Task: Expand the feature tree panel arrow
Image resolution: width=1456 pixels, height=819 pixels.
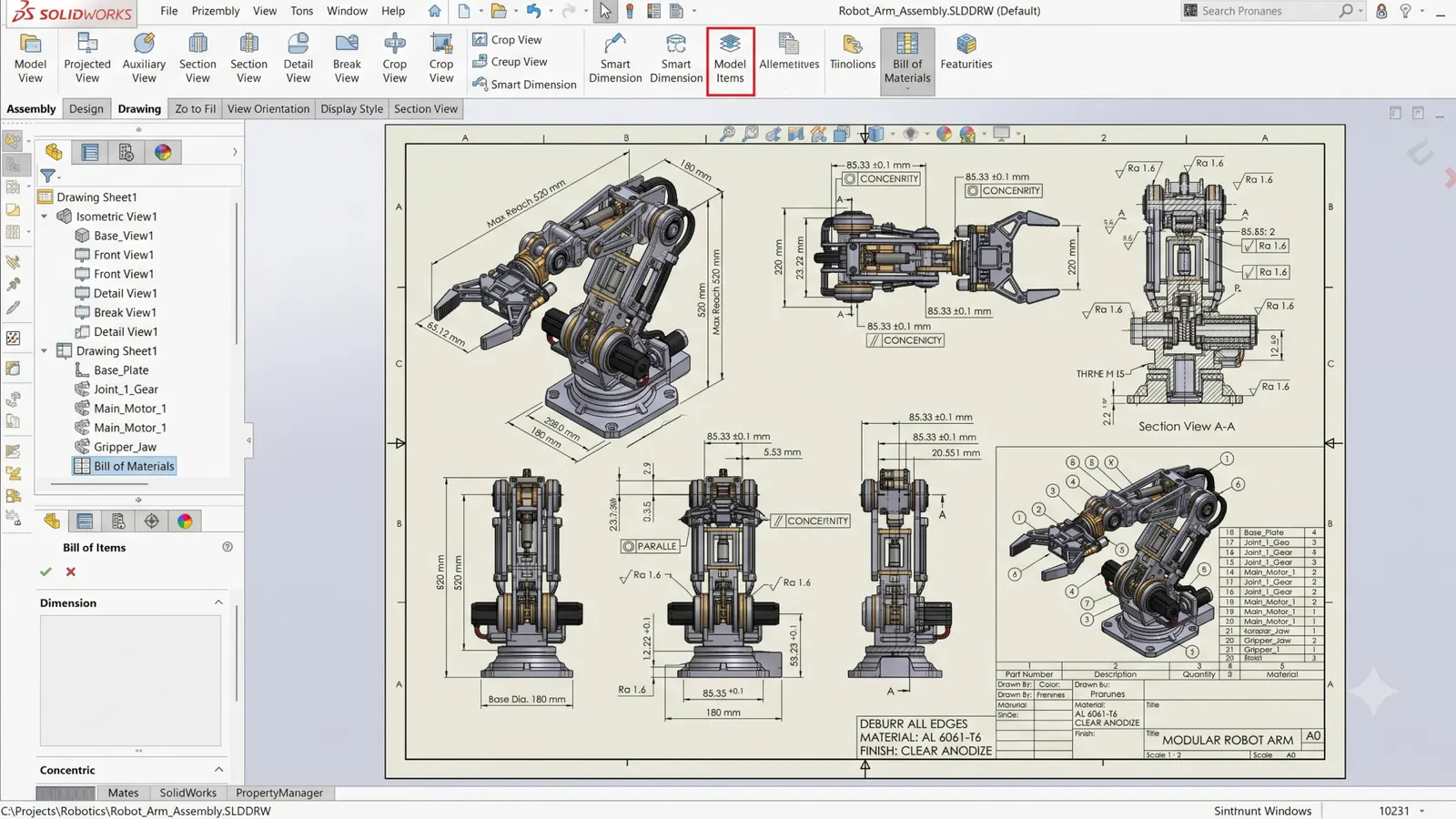Action: [235, 152]
